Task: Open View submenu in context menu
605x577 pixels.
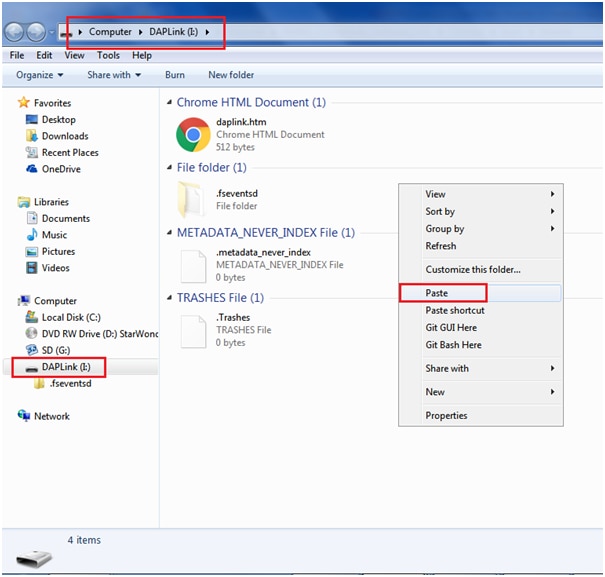Action: tap(481, 194)
